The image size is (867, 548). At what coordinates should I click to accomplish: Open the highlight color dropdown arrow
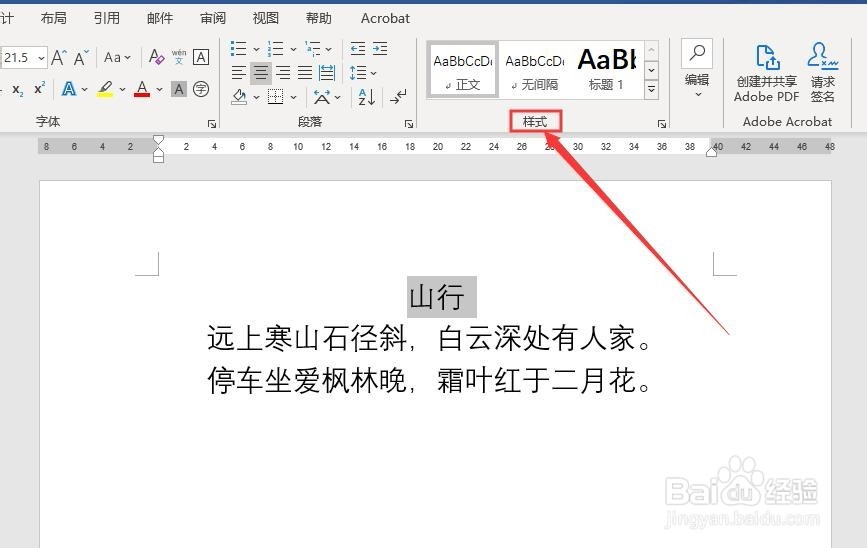coord(122,89)
